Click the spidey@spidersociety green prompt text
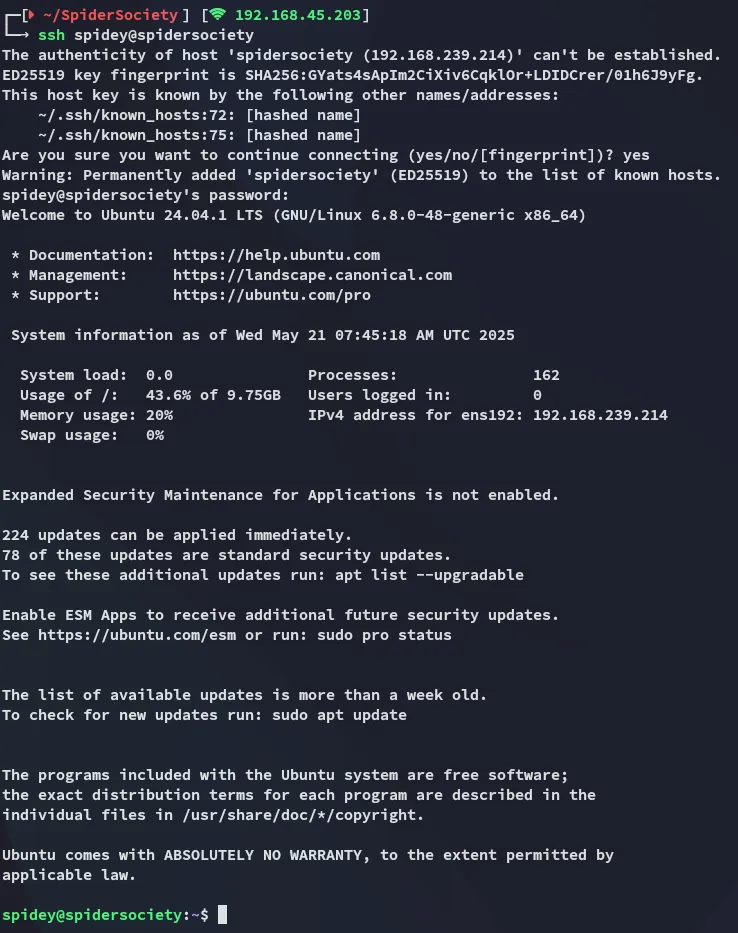738x933 pixels. [x=92, y=915]
